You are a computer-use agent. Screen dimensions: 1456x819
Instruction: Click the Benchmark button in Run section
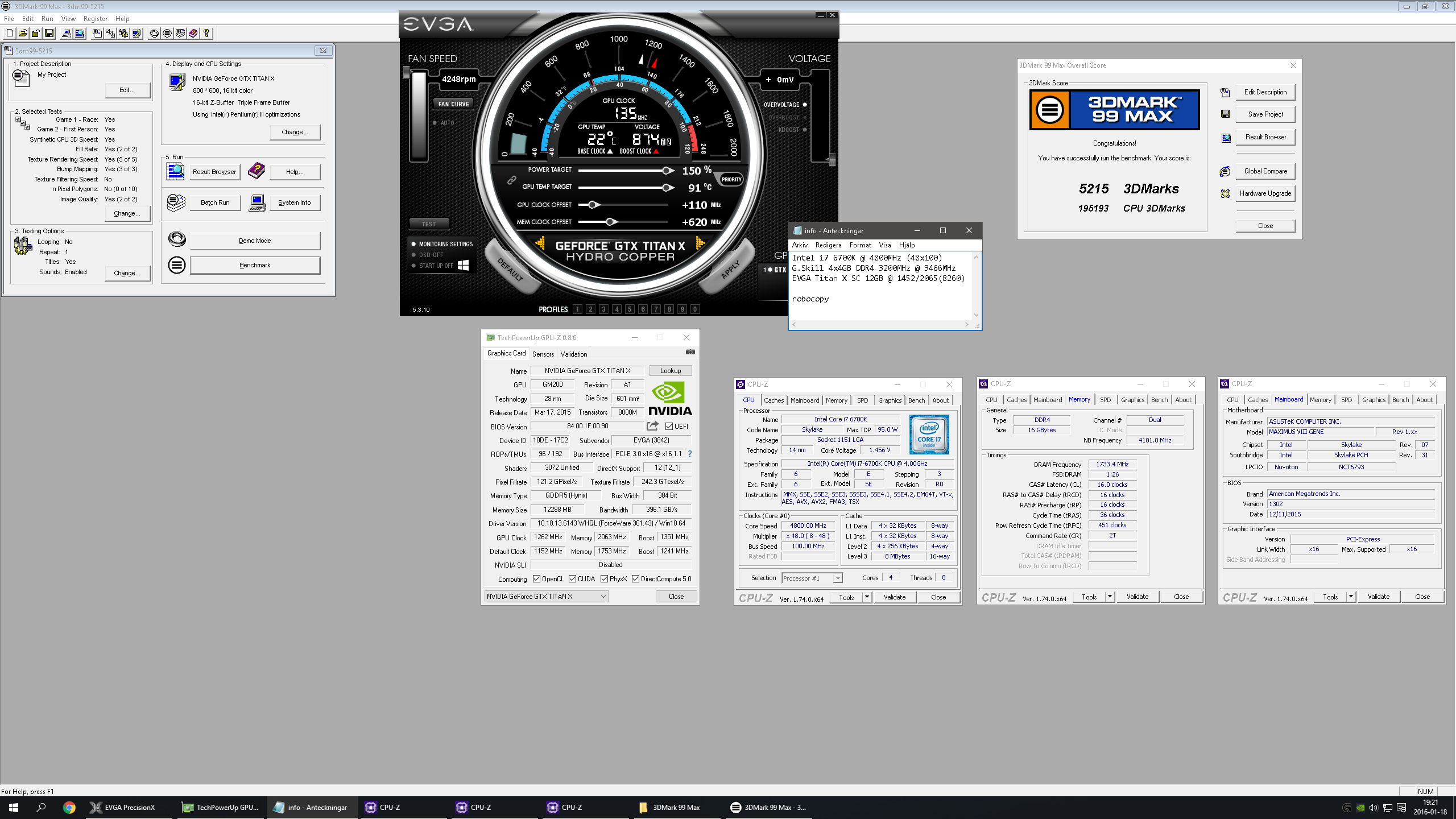click(255, 265)
